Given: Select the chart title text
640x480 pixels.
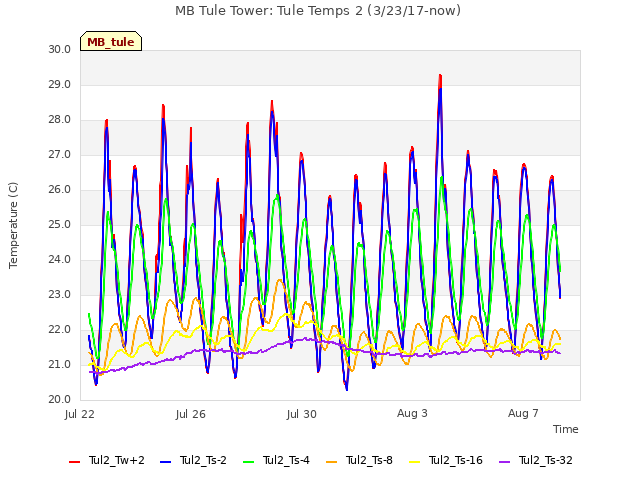Looking at the screenshot, I should tap(318, 11).
